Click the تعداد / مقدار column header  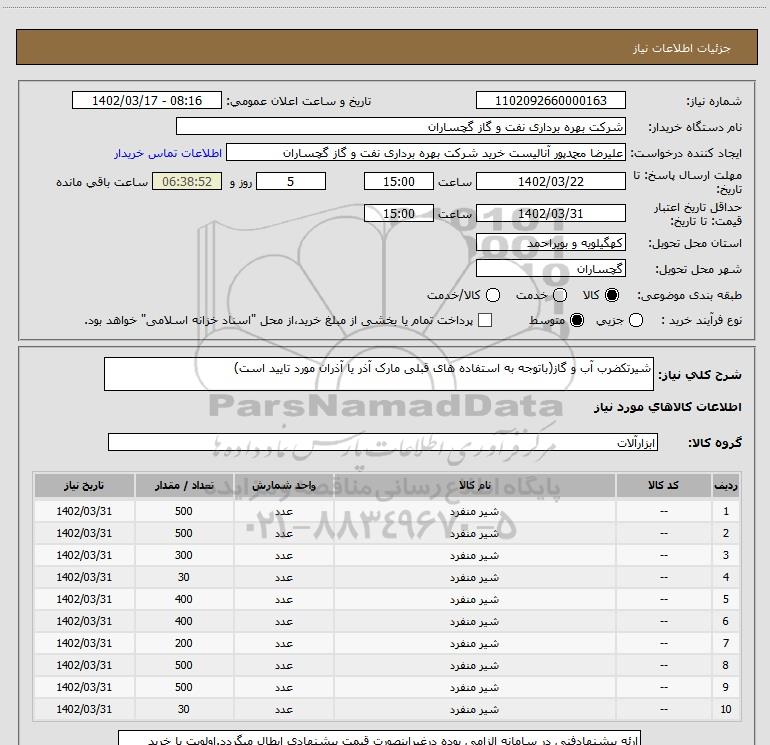point(184,486)
